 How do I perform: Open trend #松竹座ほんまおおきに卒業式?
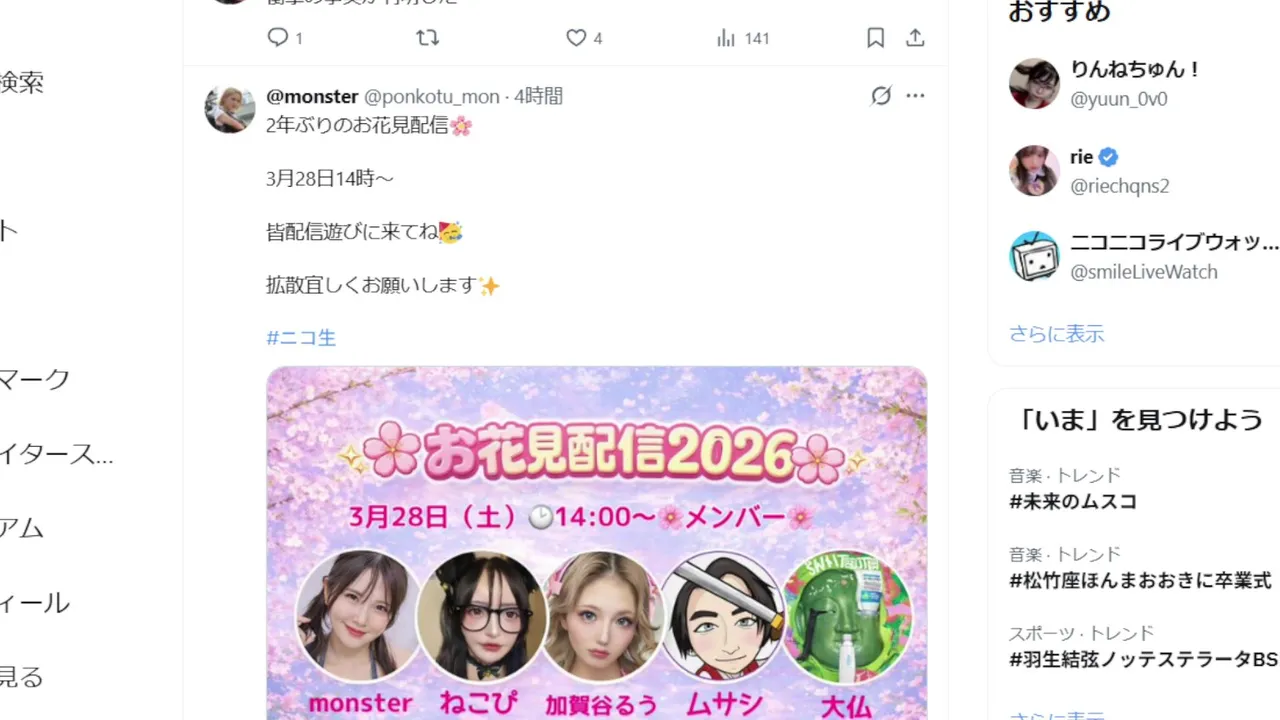point(1140,580)
